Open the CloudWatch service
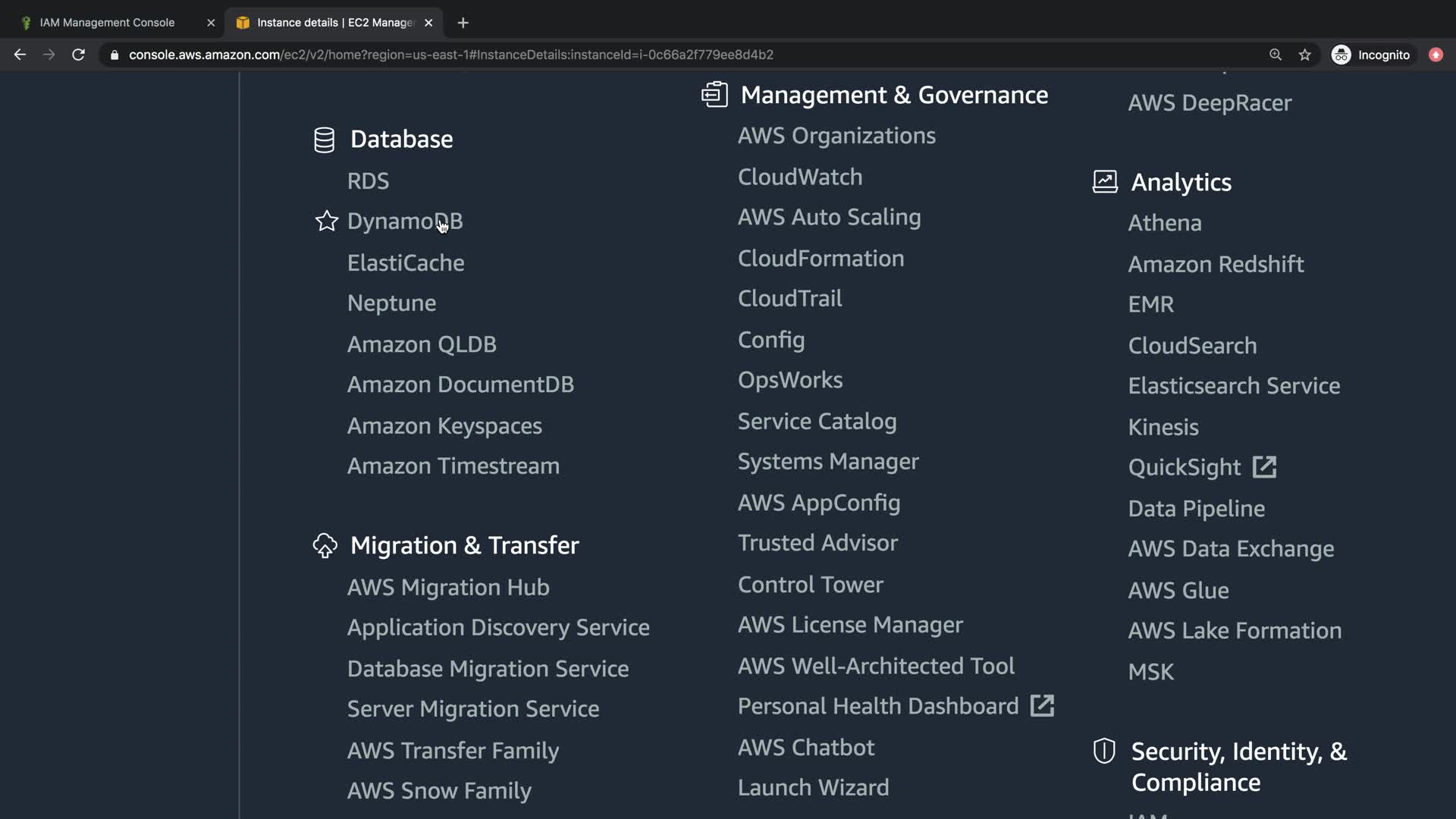The width and height of the screenshot is (1456, 819). coord(799,177)
